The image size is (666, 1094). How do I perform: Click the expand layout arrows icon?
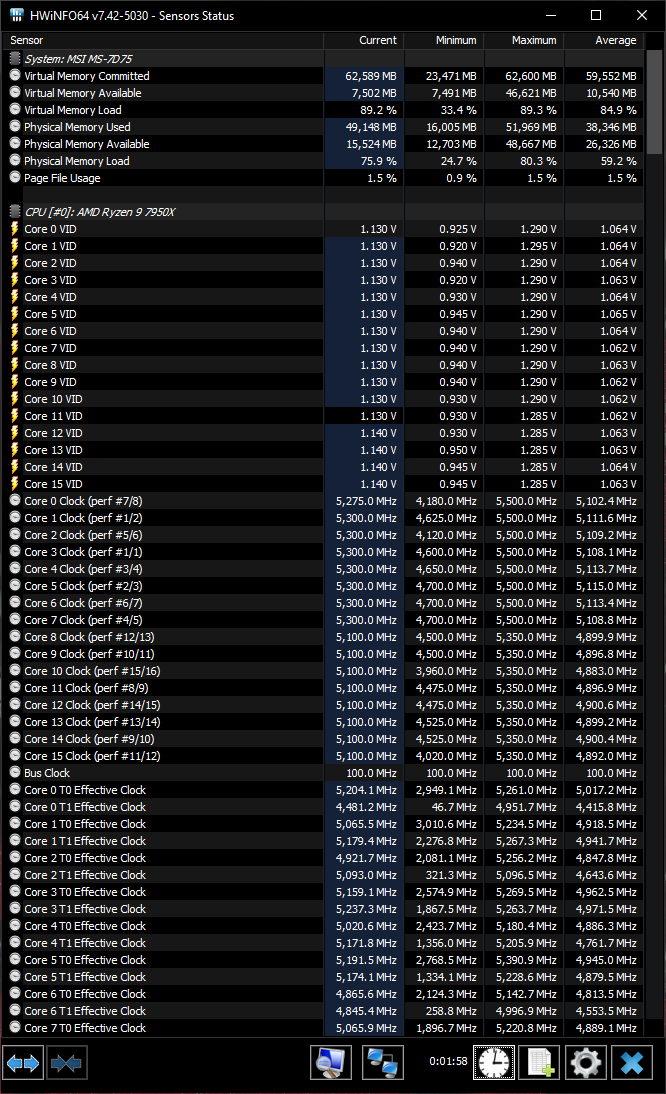pyautogui.click(x=23, y=1063)
